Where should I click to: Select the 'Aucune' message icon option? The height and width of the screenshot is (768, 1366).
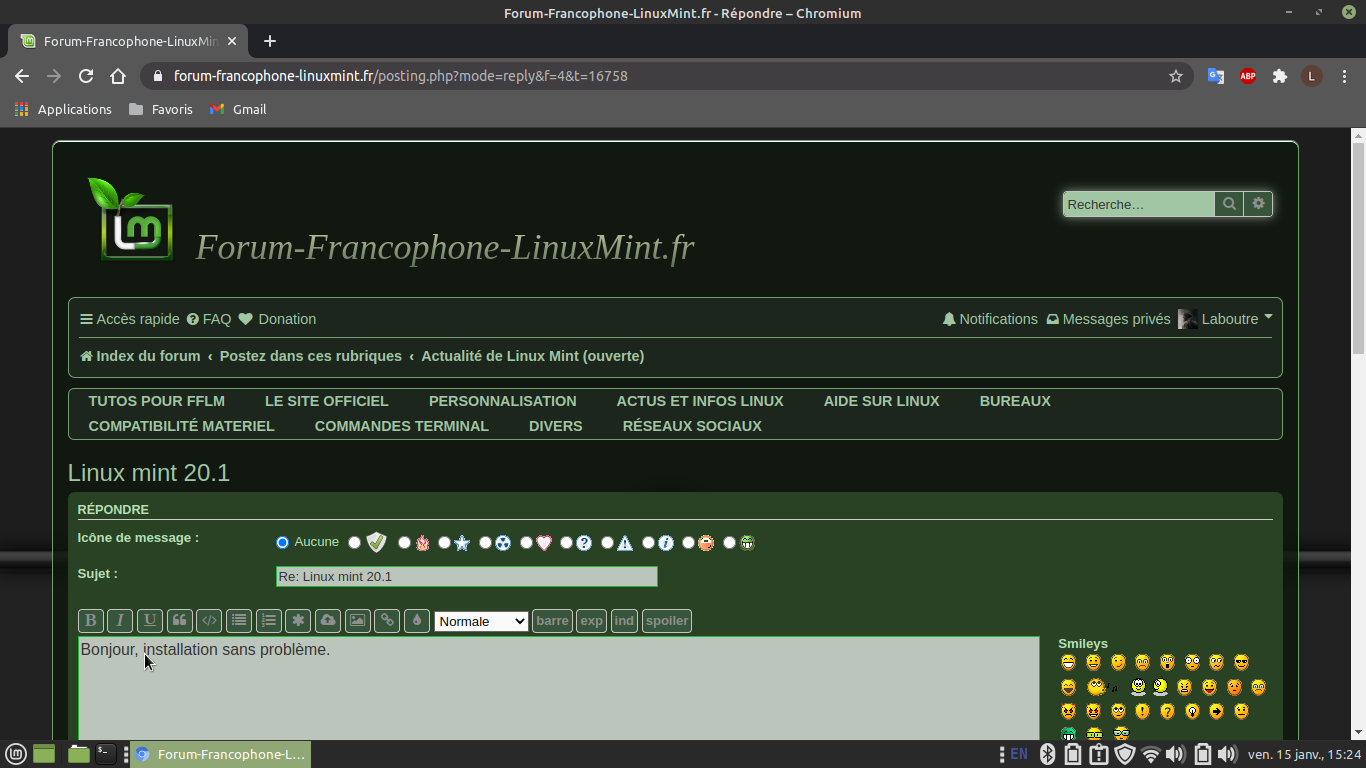(282, 542)
